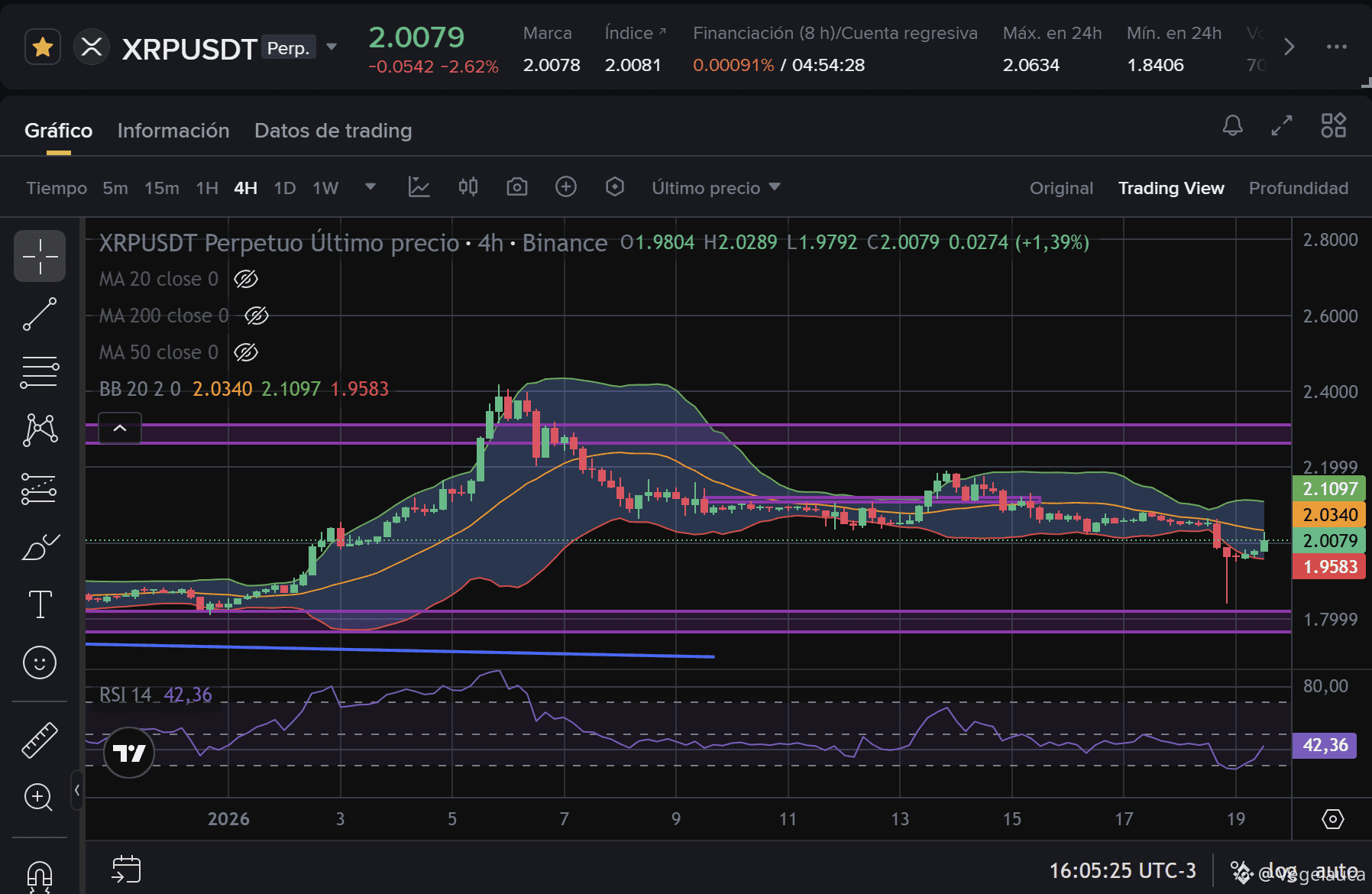Toggle visibility of MA 50 indicator
The image size is (1372, 894).
pos(245,352)
